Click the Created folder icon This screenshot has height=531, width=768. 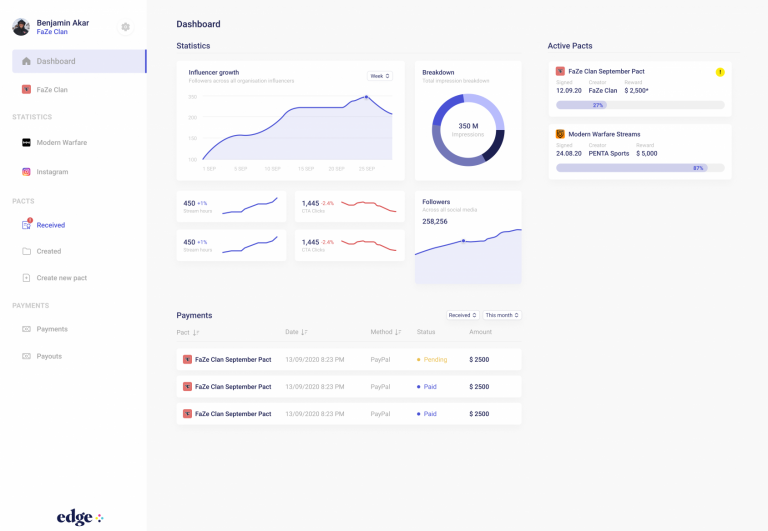[26, 251]
